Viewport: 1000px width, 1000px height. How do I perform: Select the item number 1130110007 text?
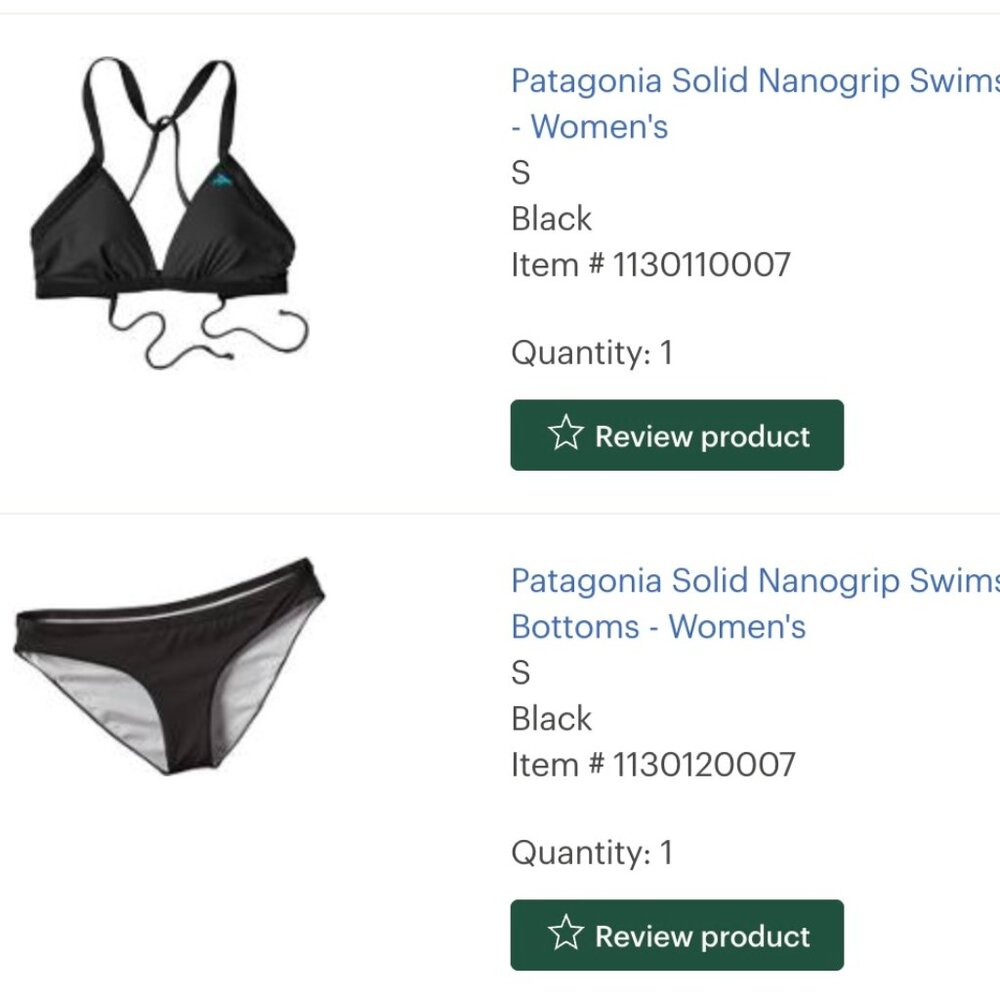[x=650, y=265]
